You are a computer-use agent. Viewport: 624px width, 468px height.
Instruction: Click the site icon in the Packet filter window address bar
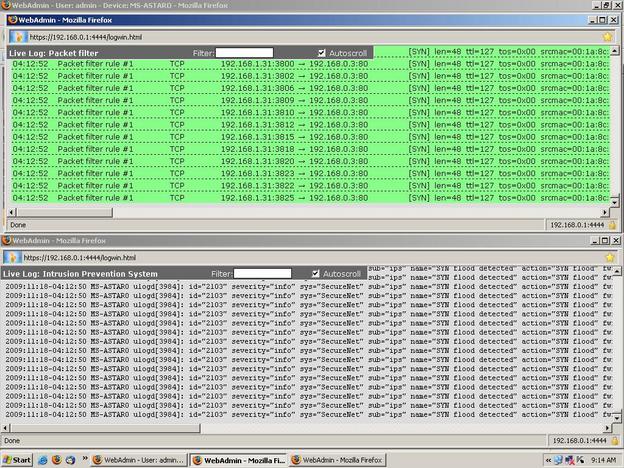tap(18, 37)
